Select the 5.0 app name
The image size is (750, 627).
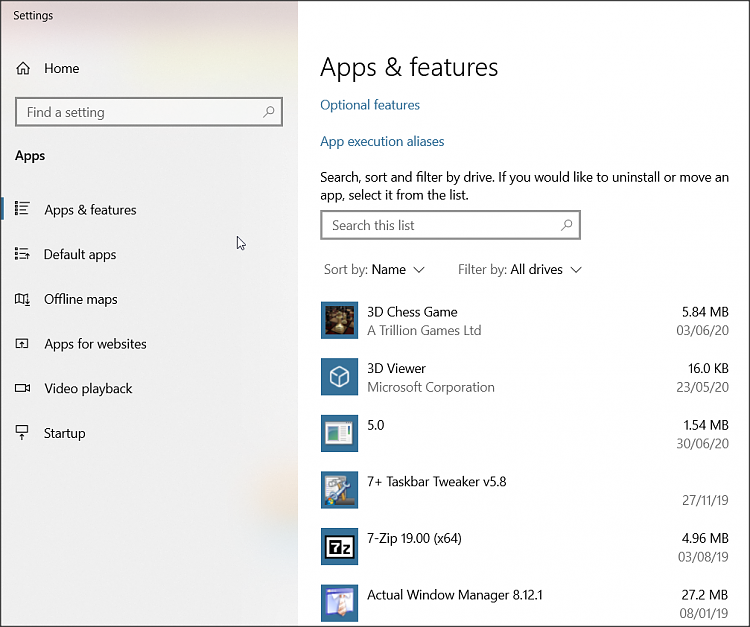tap(375, 425)
